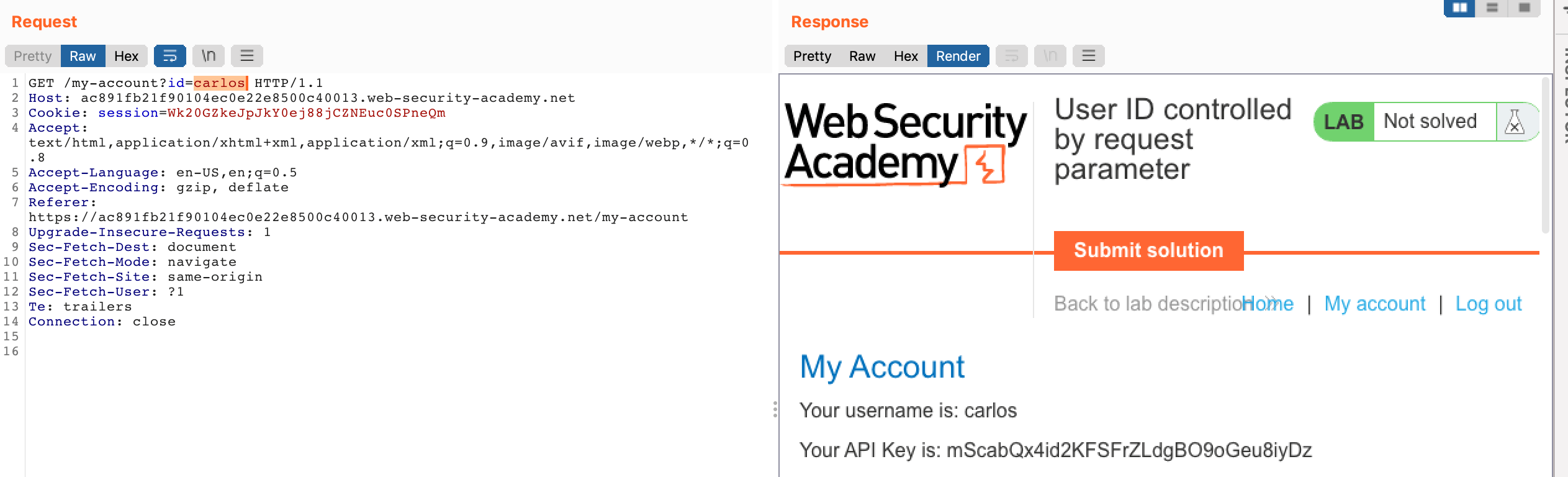The width and height of the screenshot is (1568, 477).
Task: Enable Render view for the Request panel
Action: click(958, 56)
